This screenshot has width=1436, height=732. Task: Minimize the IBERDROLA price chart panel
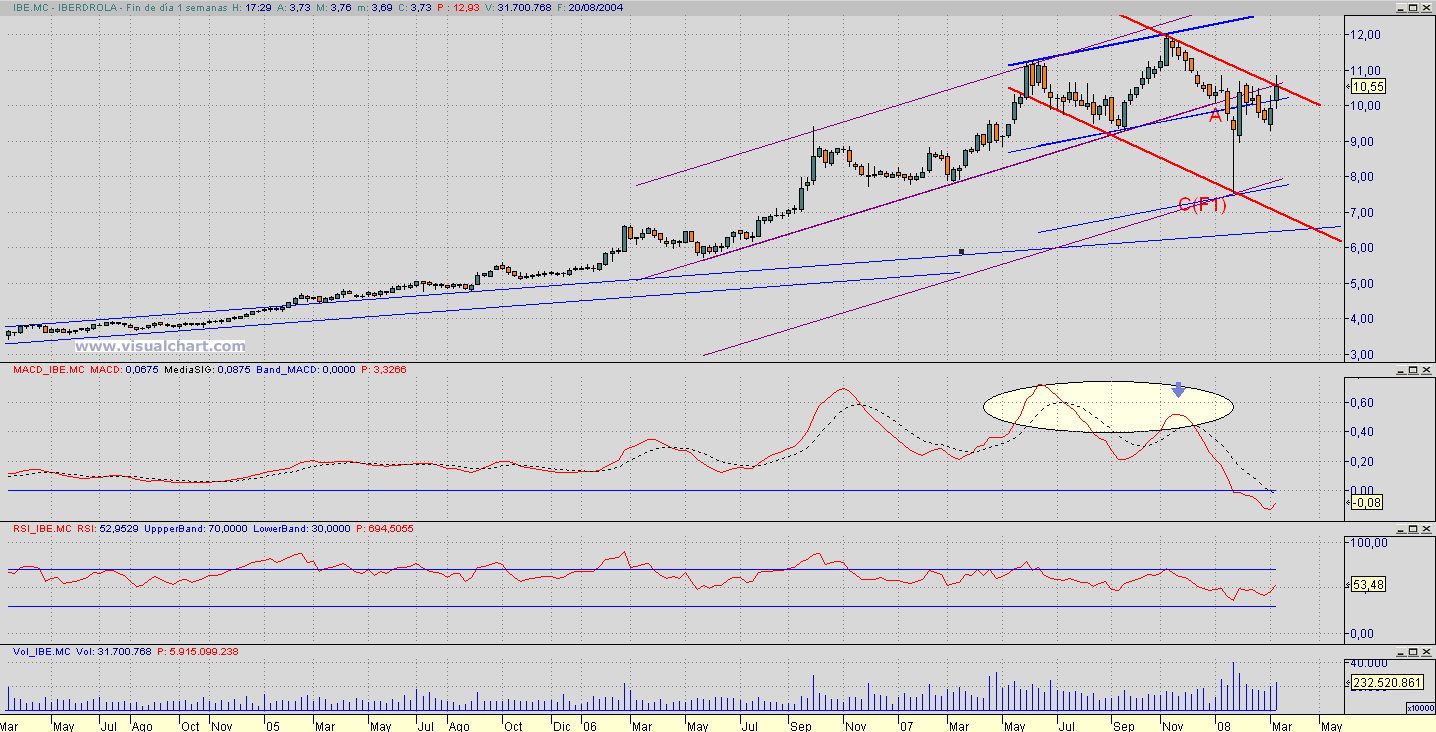tap(1402, 7)
